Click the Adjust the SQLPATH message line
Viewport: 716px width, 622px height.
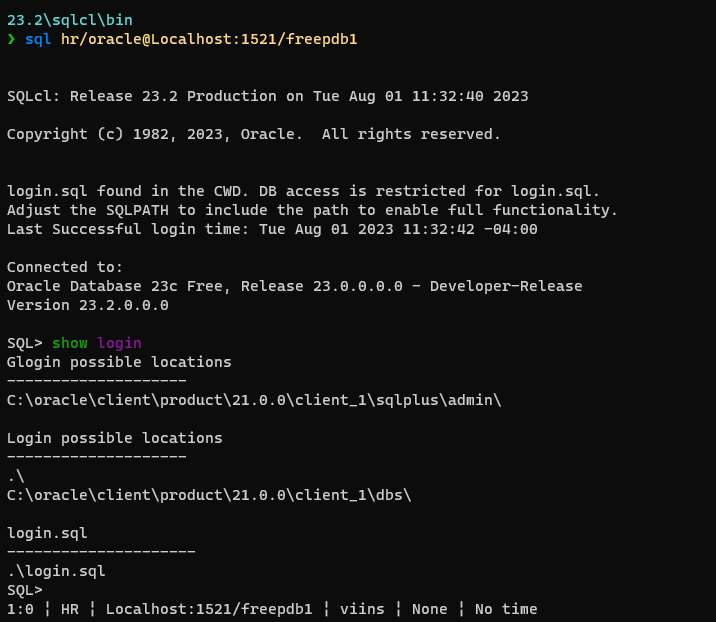(312, 211)
